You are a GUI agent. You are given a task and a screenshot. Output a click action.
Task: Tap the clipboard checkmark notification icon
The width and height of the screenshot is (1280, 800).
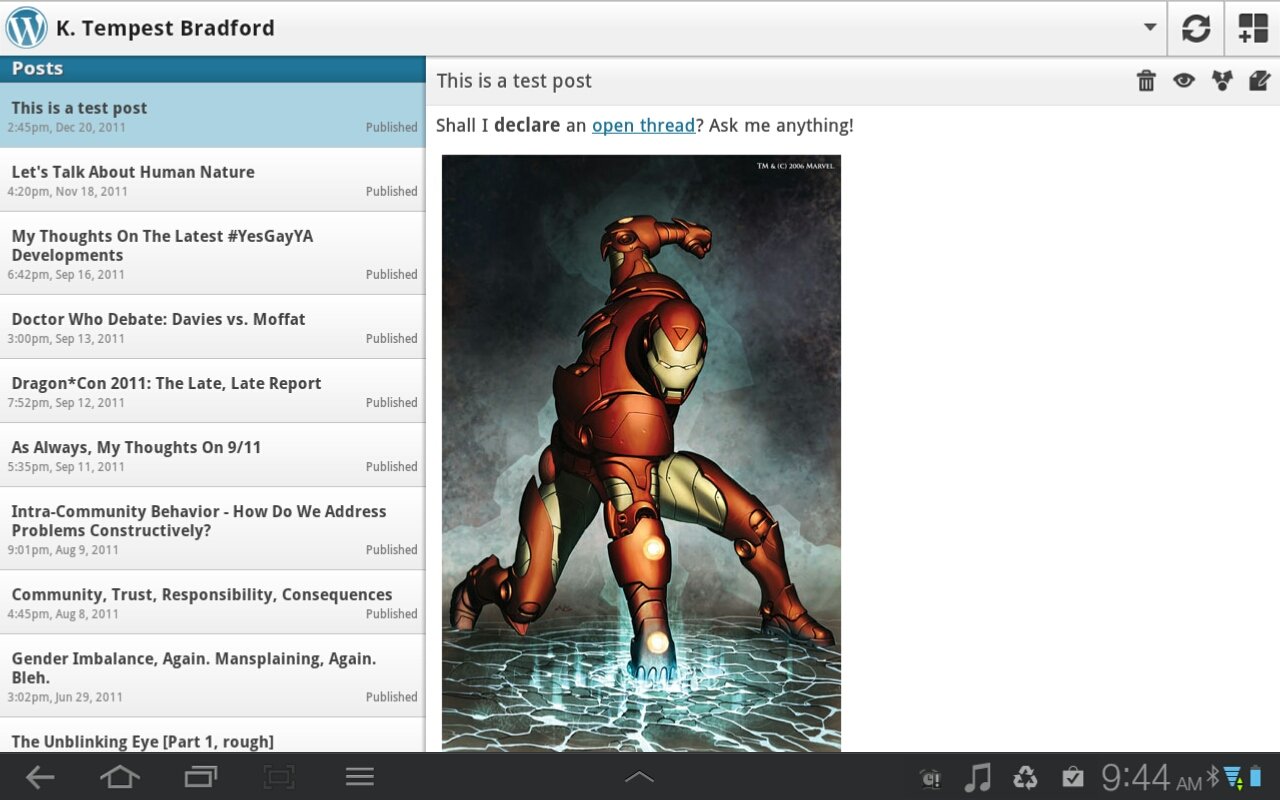coord(1073,777)
